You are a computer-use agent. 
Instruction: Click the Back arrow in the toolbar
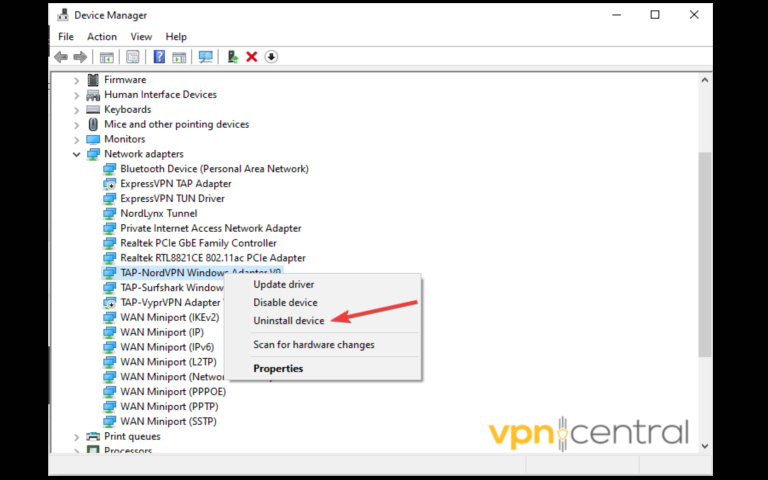tap(62, 57)
